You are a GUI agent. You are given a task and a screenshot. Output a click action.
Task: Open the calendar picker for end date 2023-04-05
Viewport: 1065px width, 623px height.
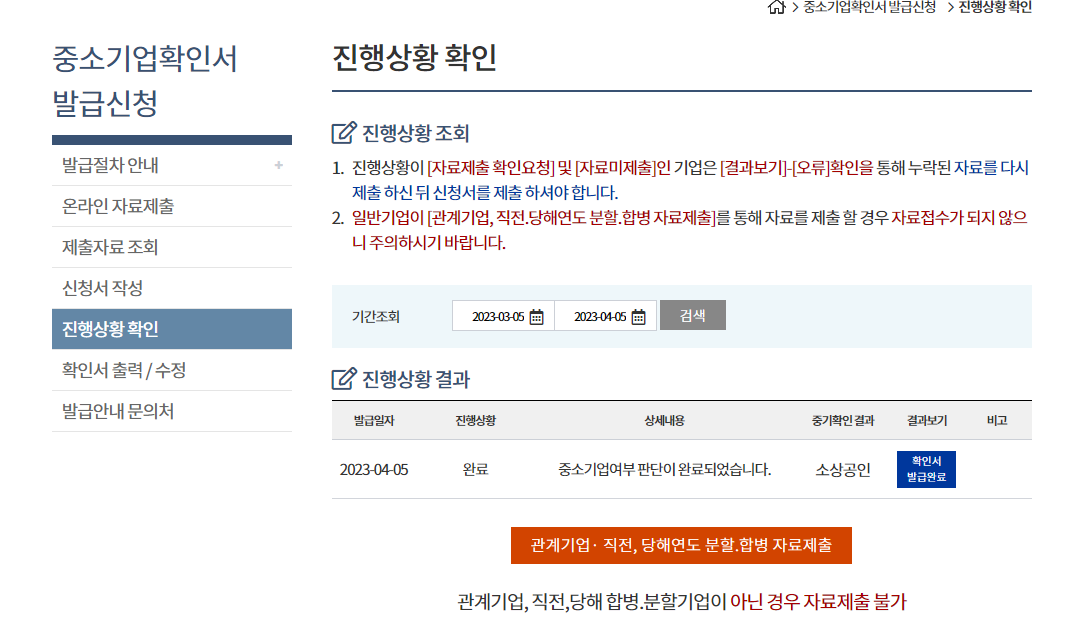639,315
